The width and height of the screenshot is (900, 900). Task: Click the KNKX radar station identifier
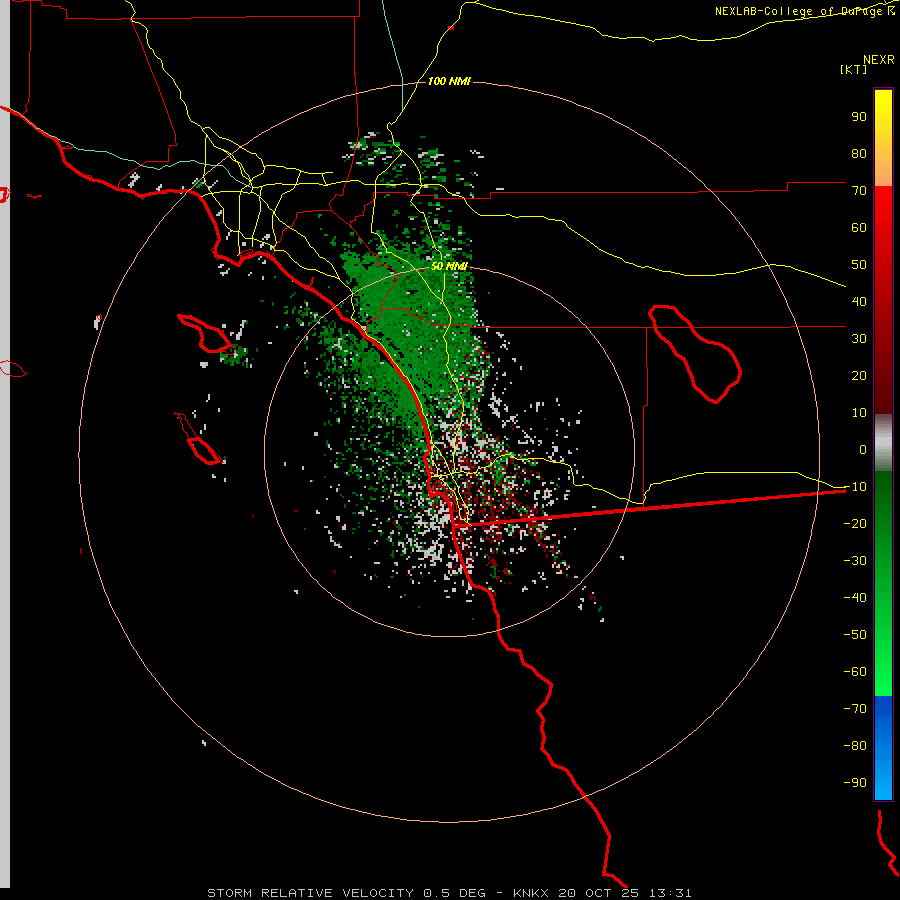tap(530, 893)
